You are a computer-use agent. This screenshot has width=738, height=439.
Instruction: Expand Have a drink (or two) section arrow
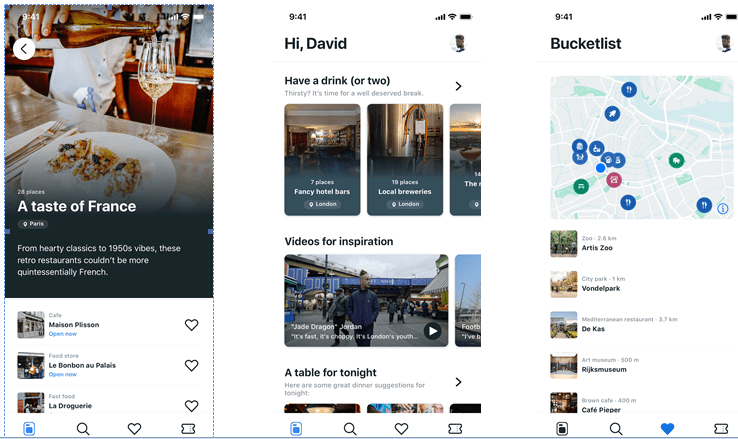click(458, 86)
